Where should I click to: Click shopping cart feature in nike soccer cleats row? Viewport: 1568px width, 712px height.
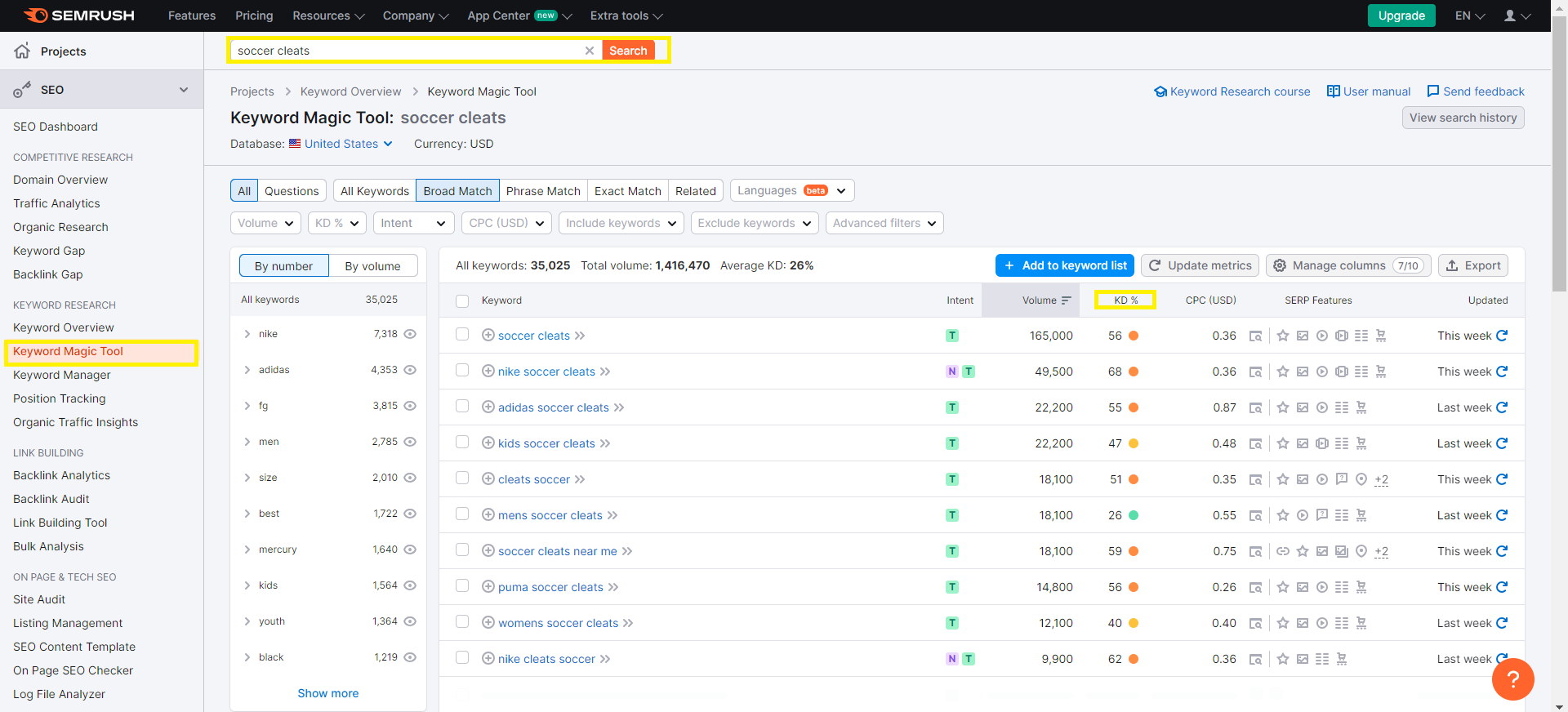(x=1381, y=372)
